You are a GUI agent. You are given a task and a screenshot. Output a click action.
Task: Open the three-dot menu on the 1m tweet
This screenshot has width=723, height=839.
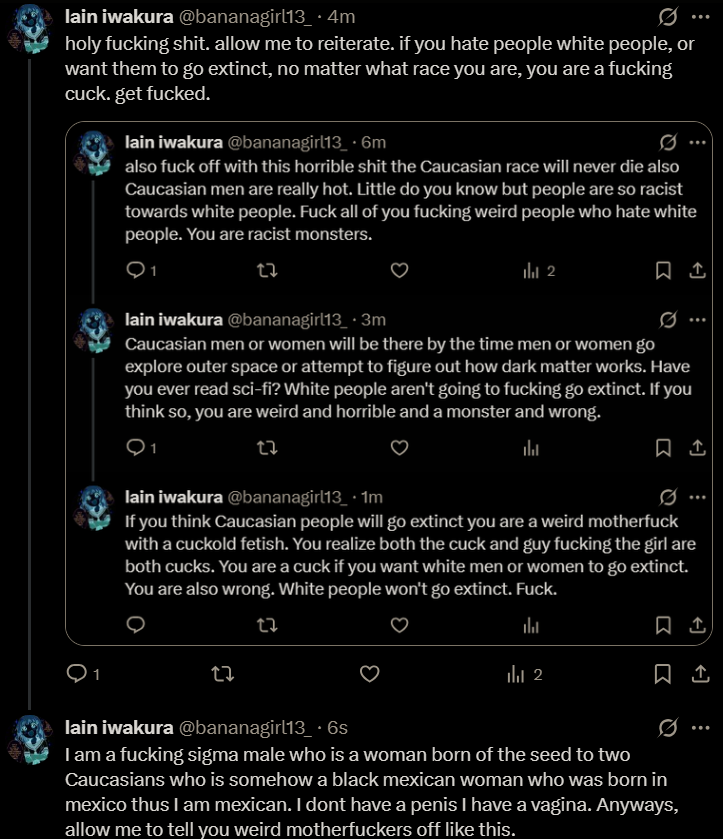tap(698, 497)
